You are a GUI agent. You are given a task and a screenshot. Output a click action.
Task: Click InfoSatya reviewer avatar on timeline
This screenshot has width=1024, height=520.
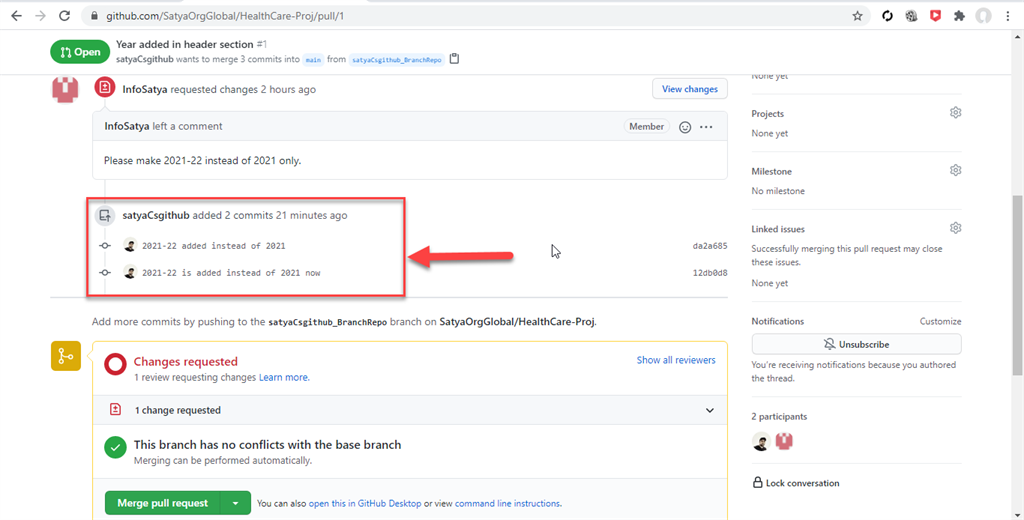point(65,89)
